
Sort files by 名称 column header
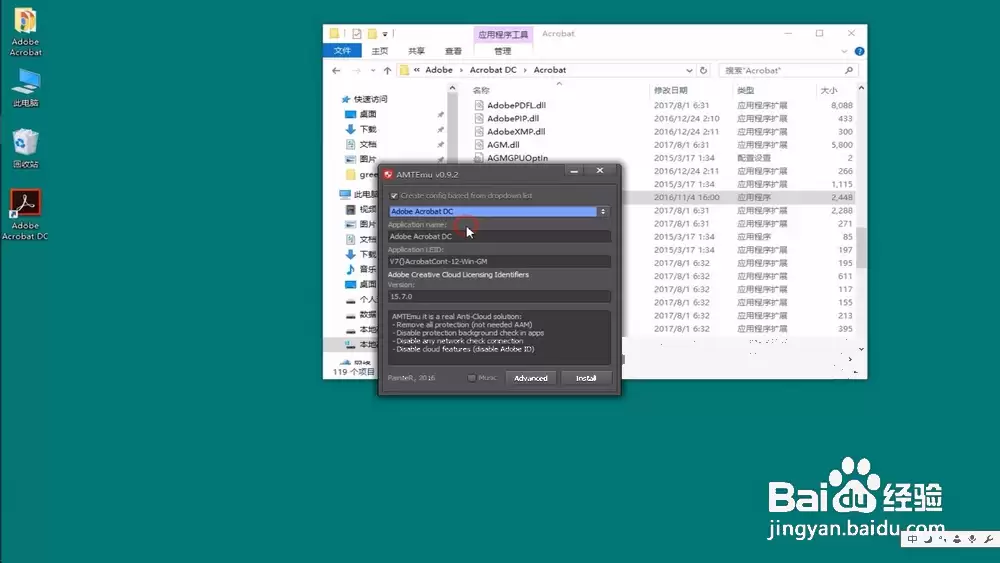coord(481,91)
